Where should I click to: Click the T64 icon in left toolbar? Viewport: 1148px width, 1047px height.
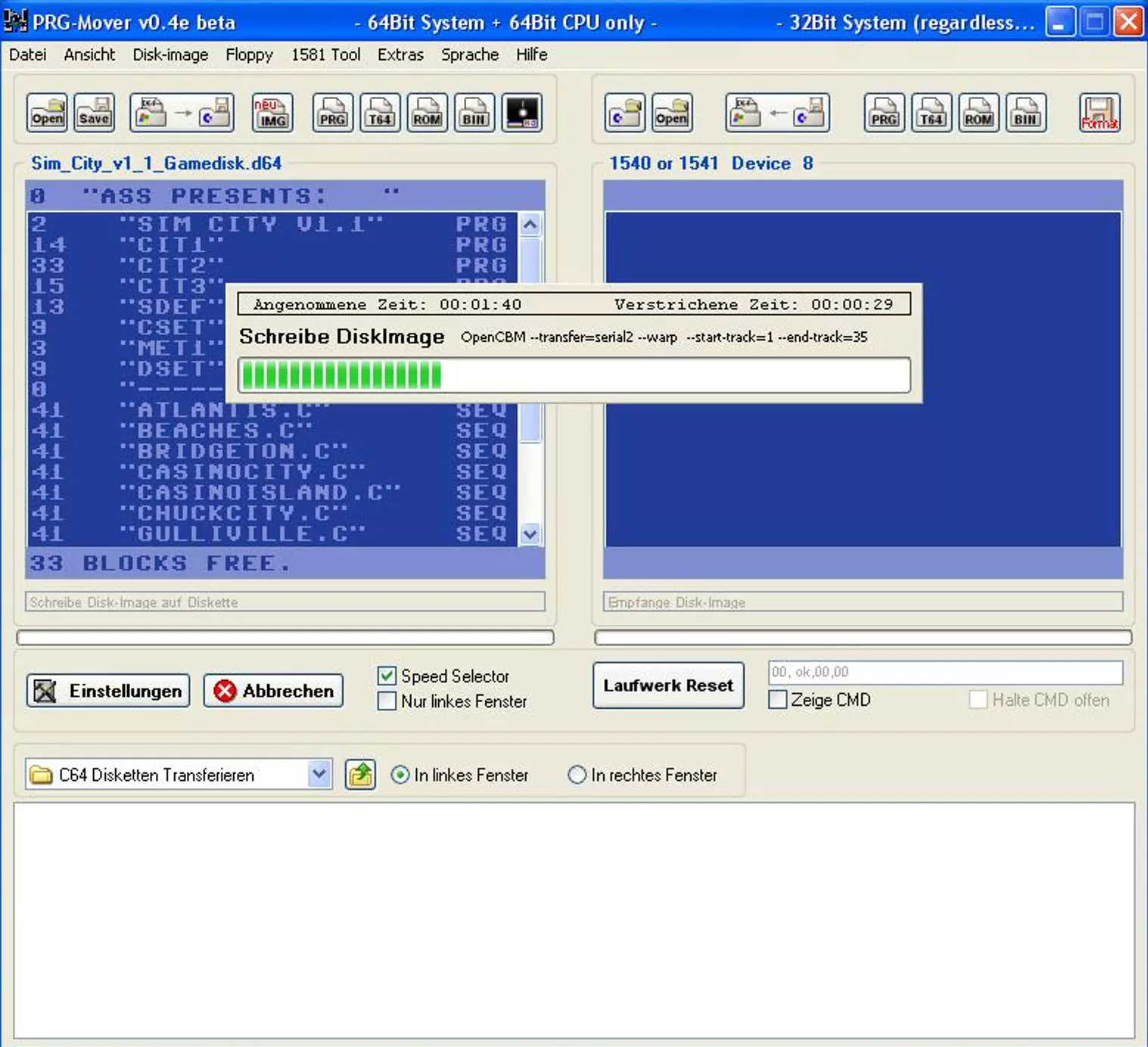tap(380, 113)
